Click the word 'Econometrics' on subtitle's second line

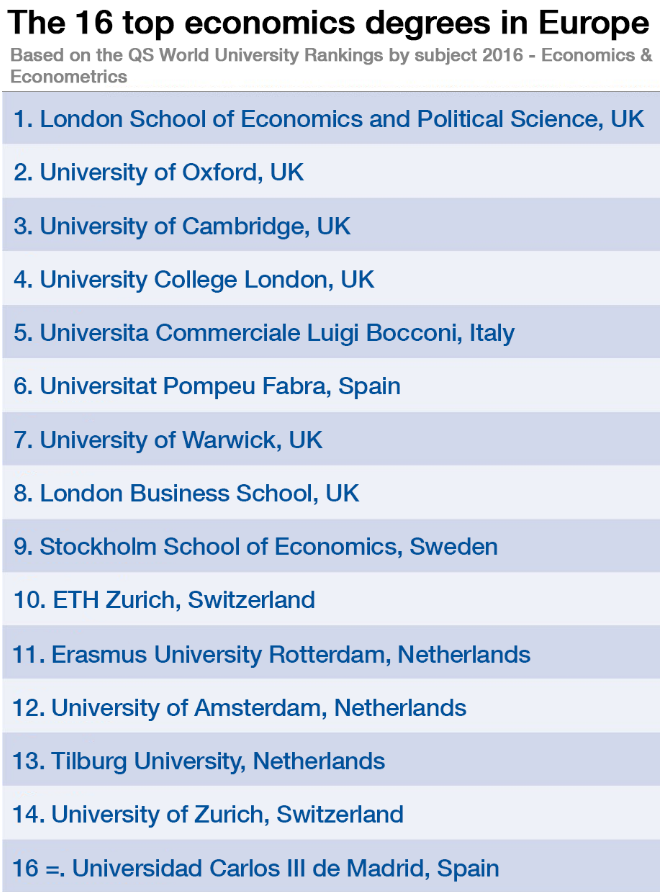click(x=69, y=76)
